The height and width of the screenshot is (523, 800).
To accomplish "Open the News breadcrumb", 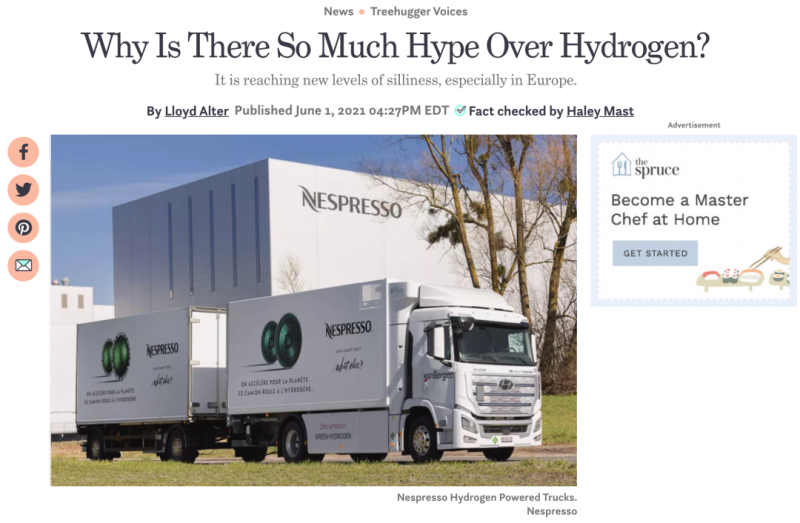I will pos(338,11).
